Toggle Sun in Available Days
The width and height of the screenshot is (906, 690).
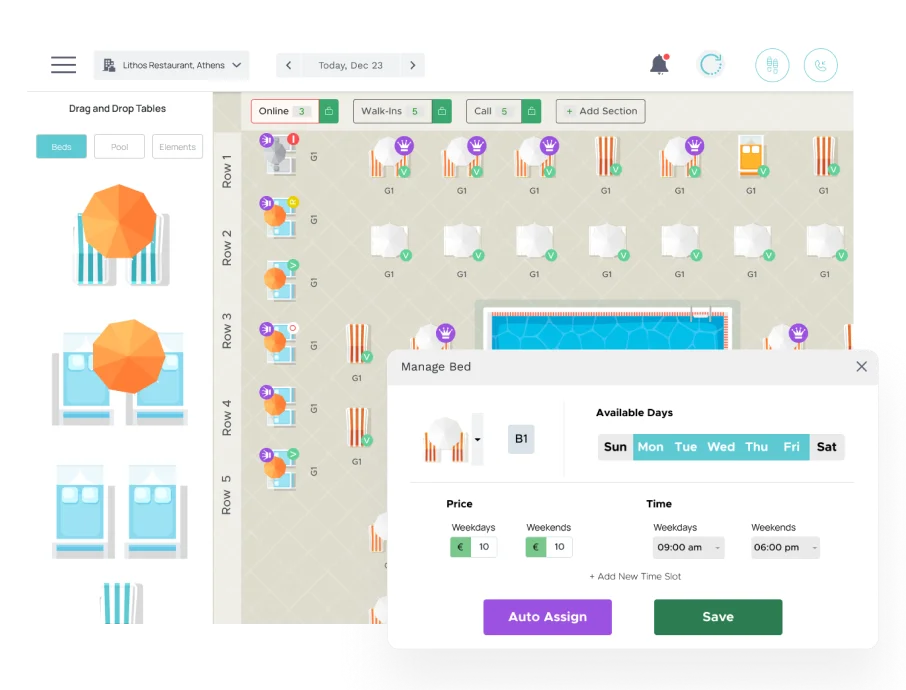(x=615, y=447)
